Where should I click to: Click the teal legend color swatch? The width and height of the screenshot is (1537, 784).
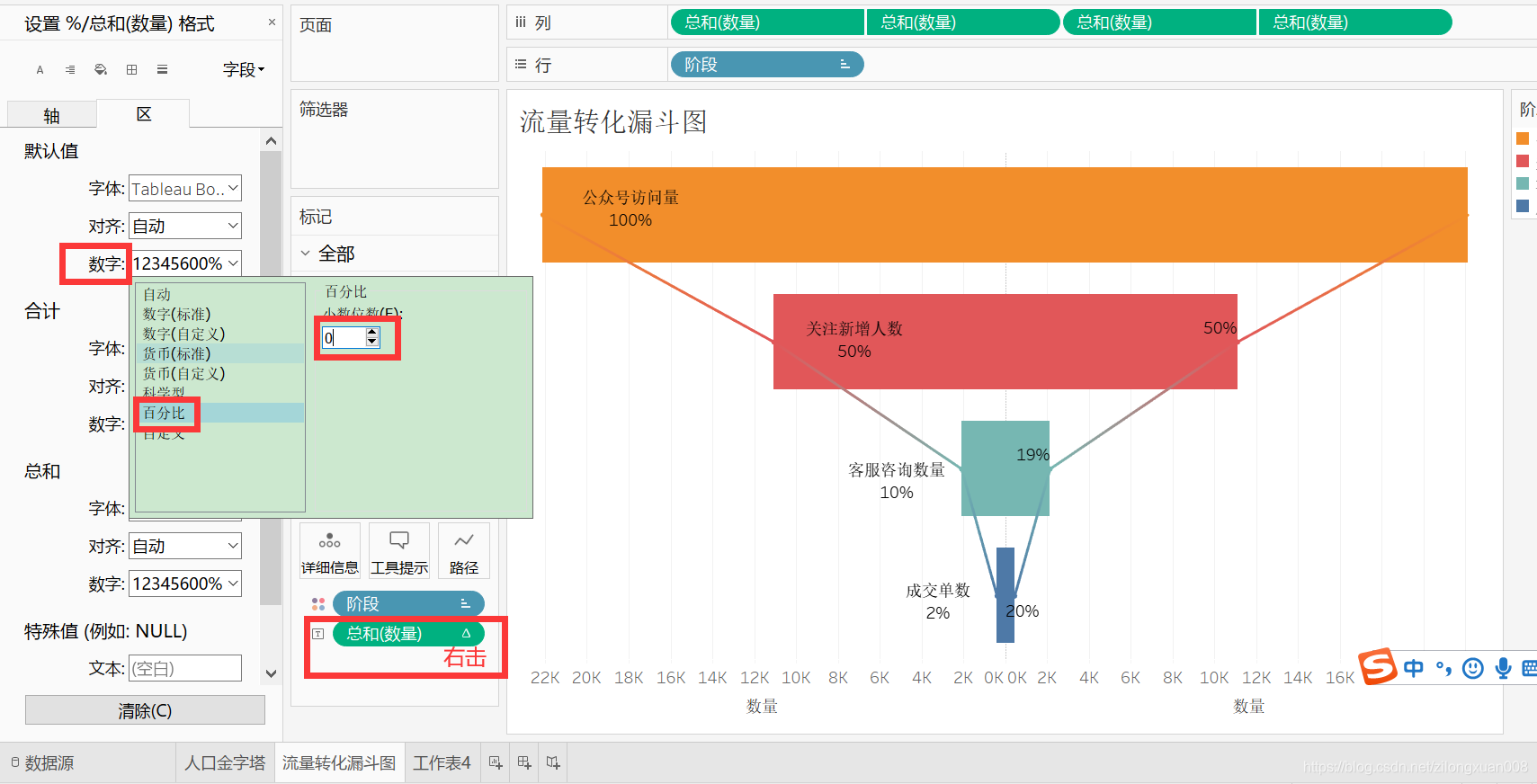click(x=1523, y=183)
